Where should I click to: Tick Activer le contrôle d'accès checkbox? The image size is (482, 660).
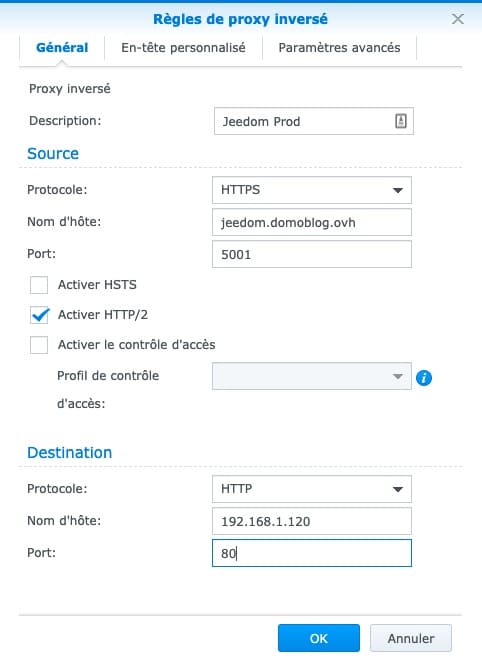coord(39,345)
